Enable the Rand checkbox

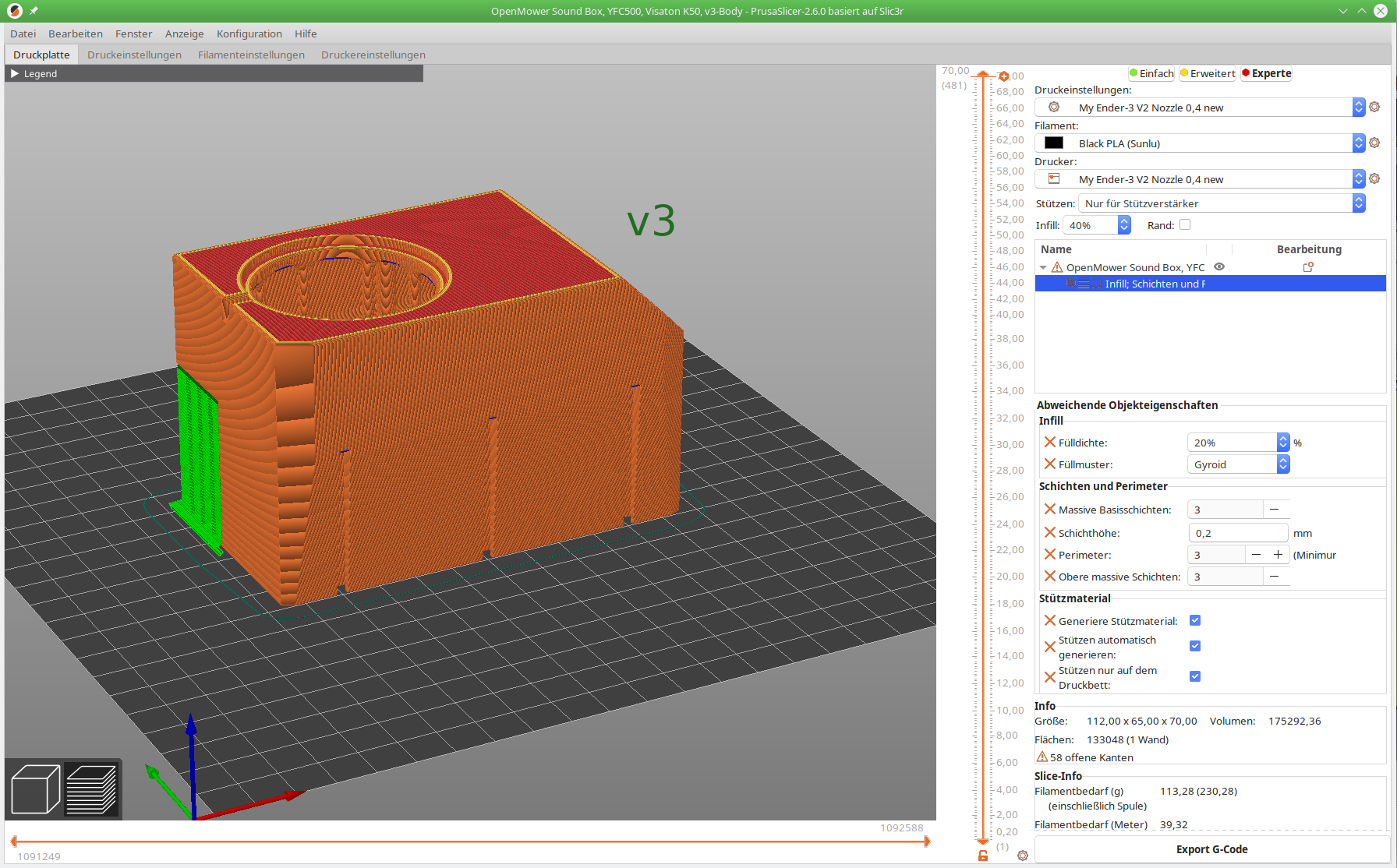point(1185,224)
